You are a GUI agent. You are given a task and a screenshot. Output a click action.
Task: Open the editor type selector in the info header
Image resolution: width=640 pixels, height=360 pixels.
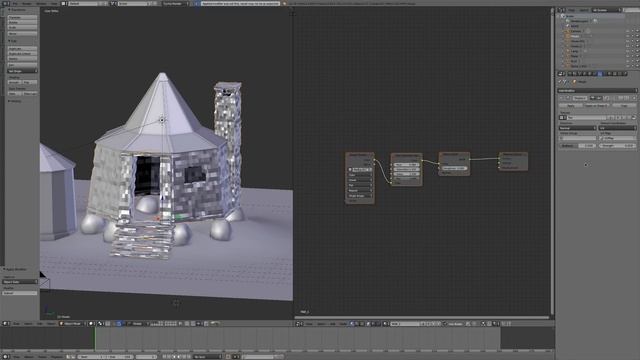coord(5,3)
